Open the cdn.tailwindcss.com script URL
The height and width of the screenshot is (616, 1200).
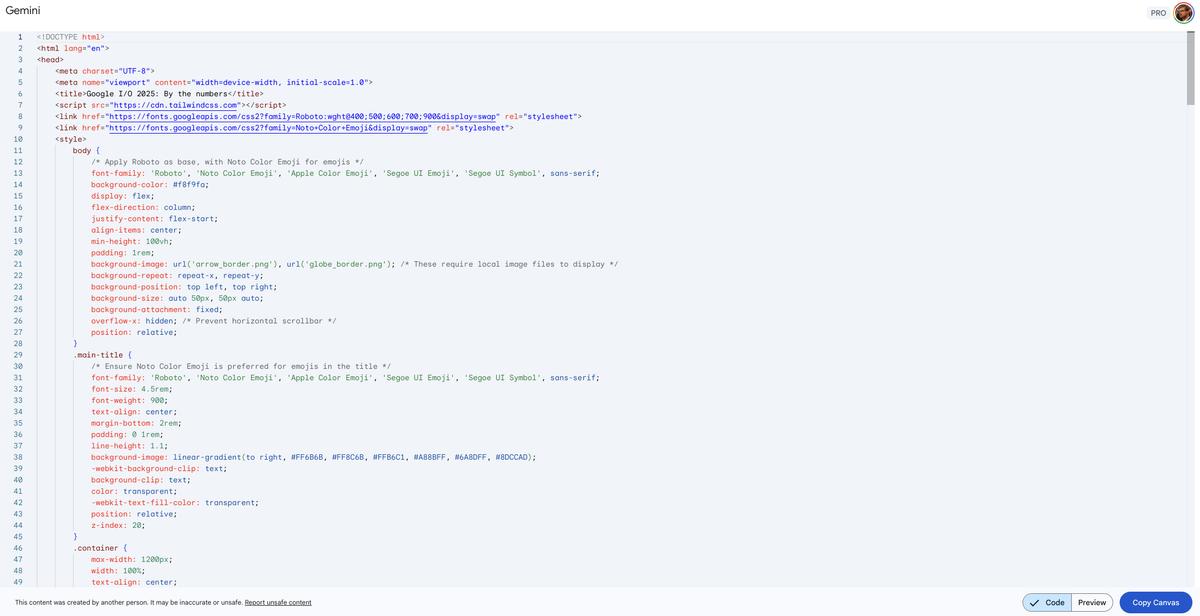point(174,105)
